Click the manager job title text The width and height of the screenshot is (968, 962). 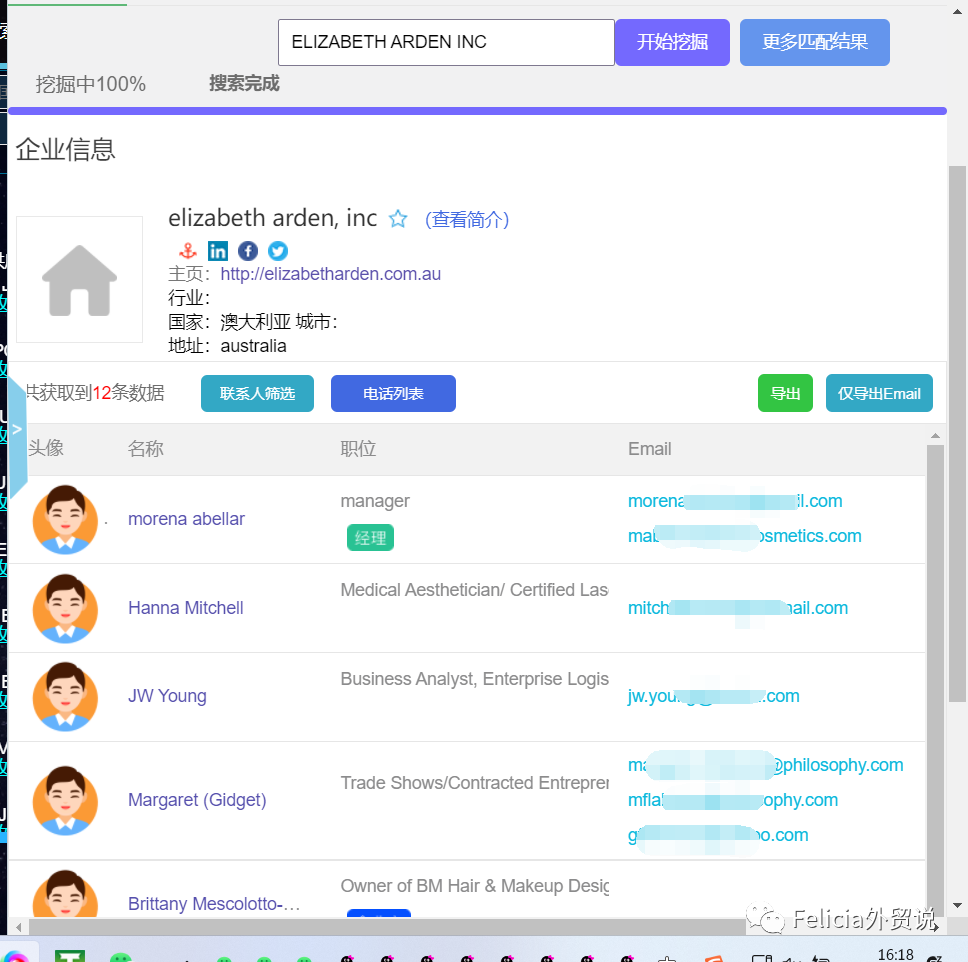pos(375,501)
